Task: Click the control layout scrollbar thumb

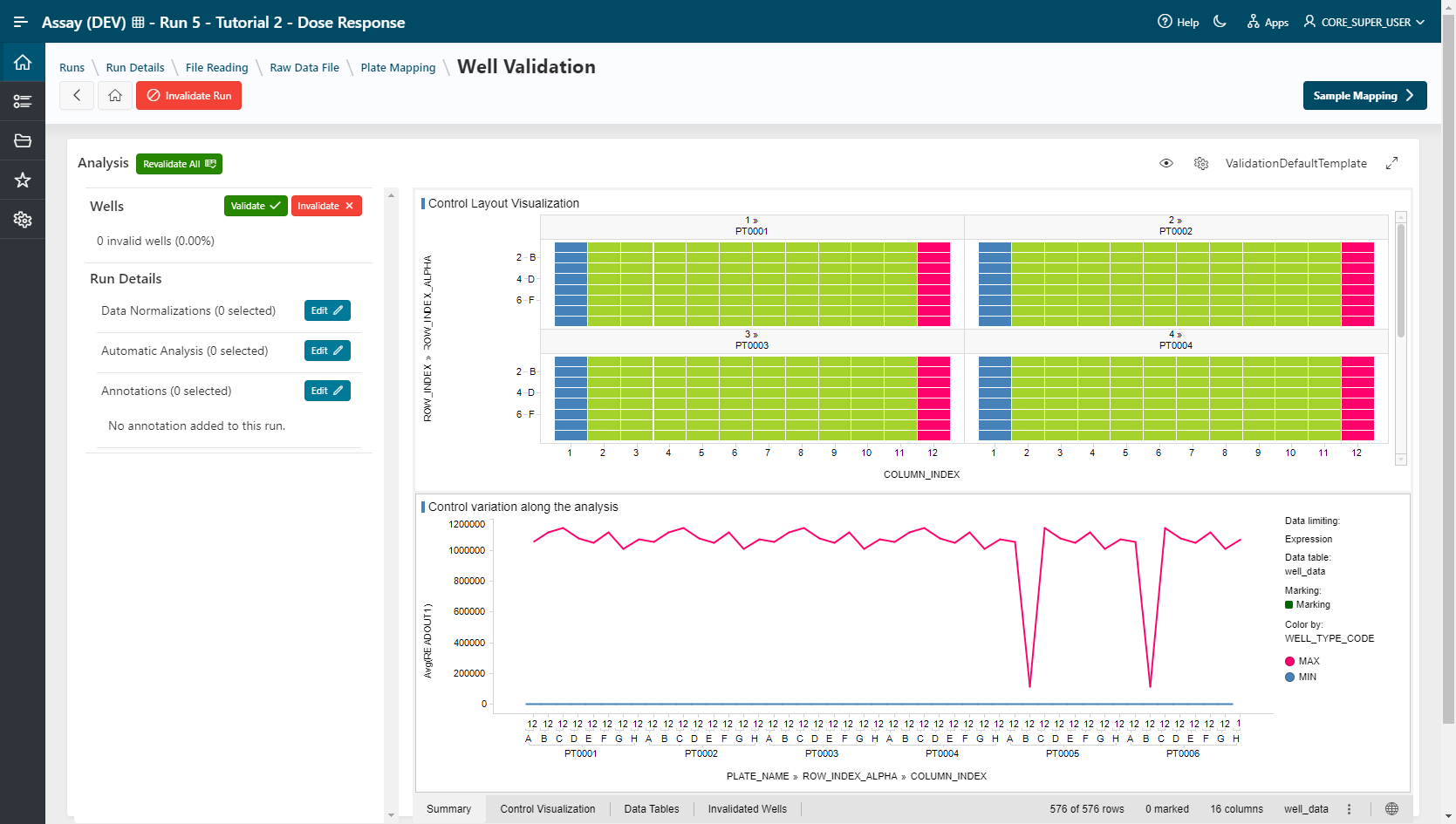Action: [x=1401, y=279]
